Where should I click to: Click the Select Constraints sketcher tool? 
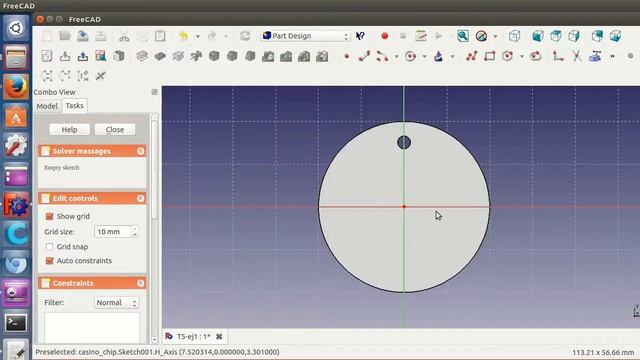pyautogui.click(x=83, y=76)
